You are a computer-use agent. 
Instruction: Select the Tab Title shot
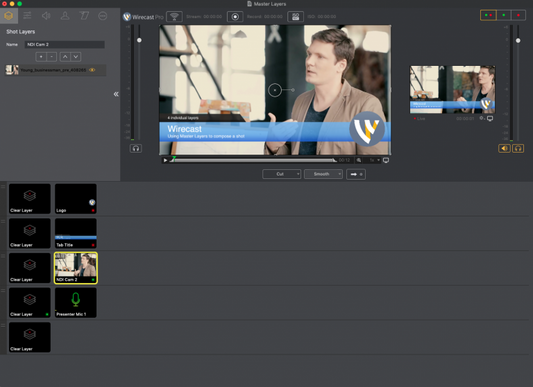(x=76, y=233)
